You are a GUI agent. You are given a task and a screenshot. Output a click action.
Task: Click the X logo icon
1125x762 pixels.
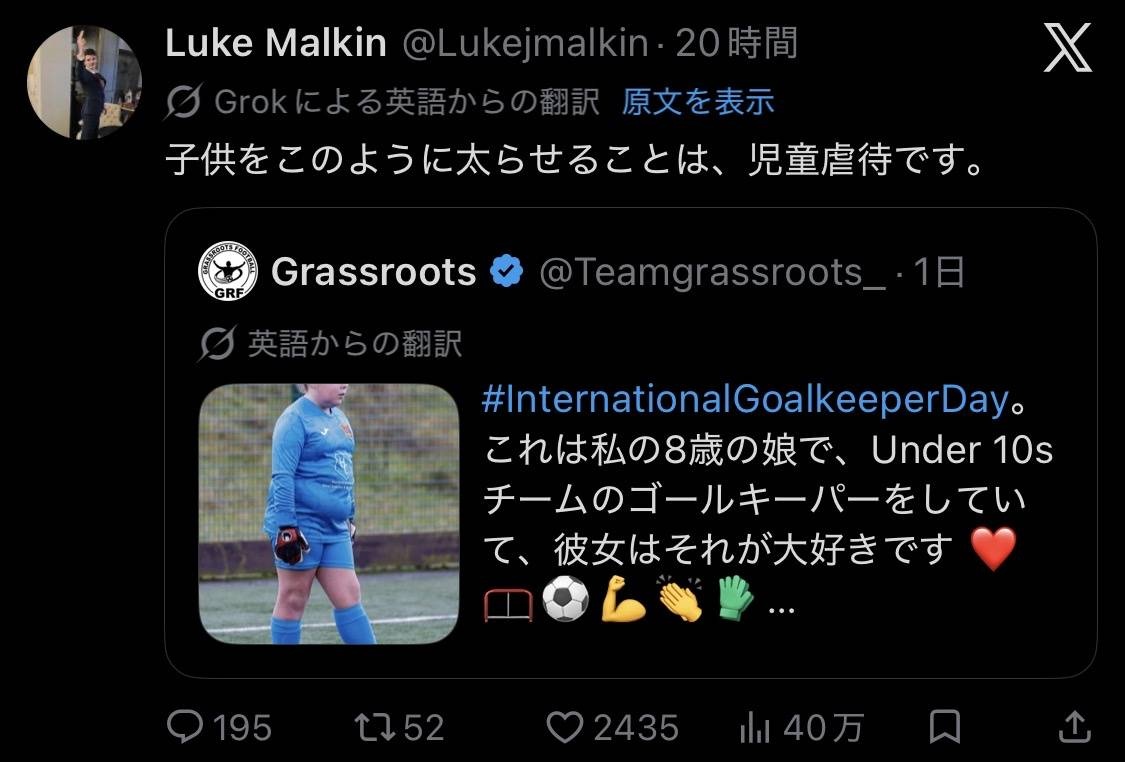point(1067,49)
